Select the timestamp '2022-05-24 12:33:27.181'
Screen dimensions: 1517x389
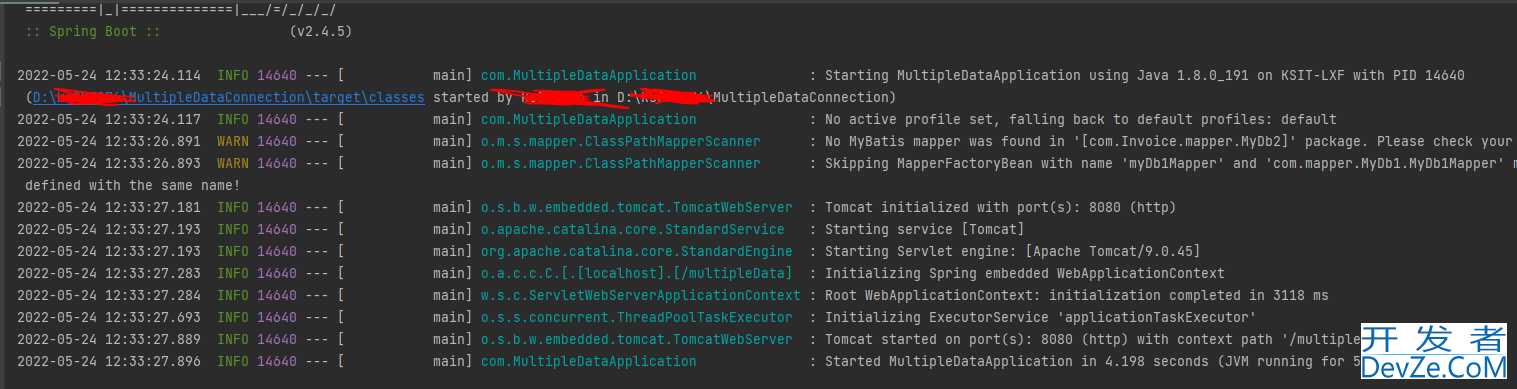coord(109,207)
